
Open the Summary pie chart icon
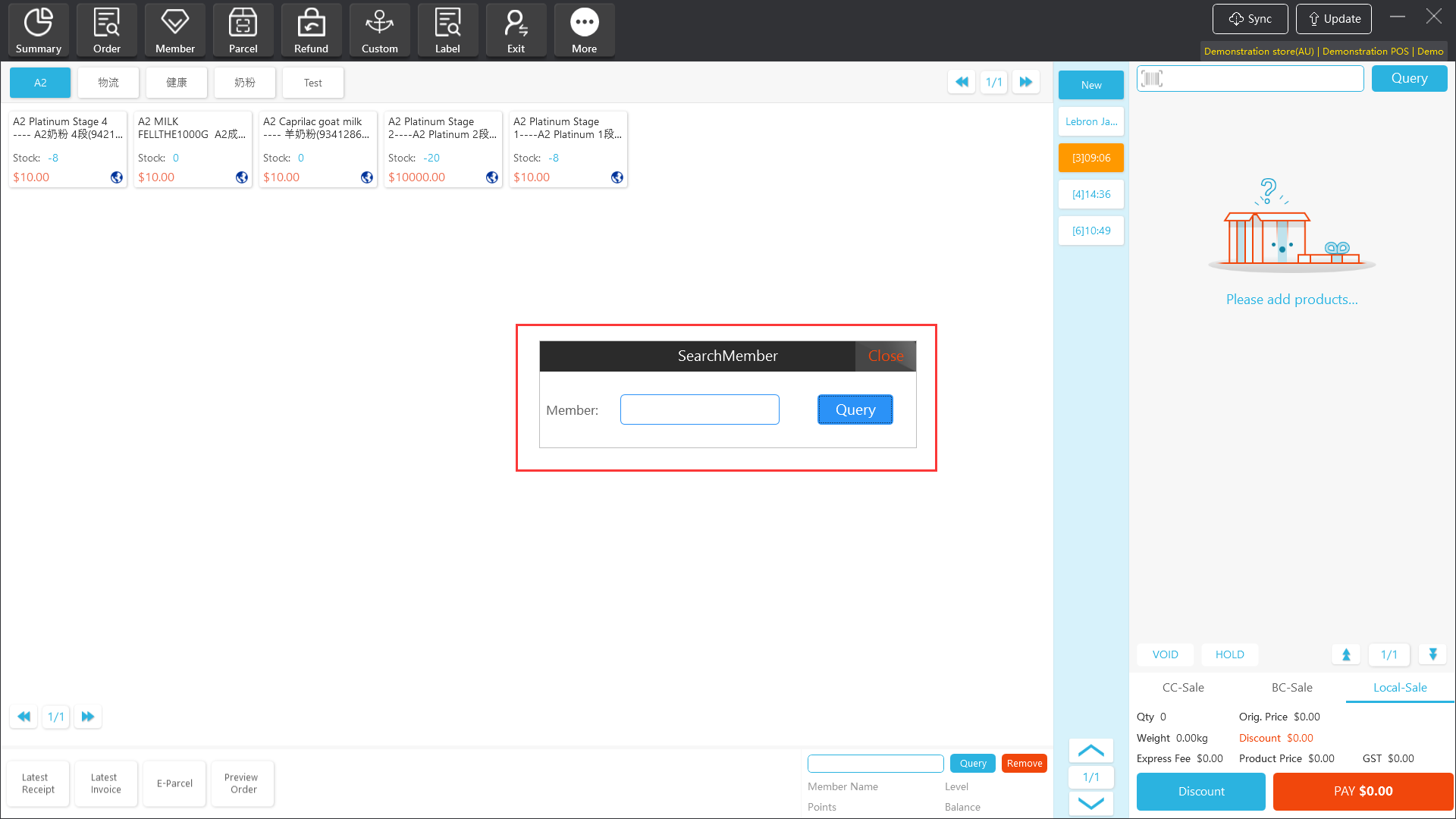[38, 30]
